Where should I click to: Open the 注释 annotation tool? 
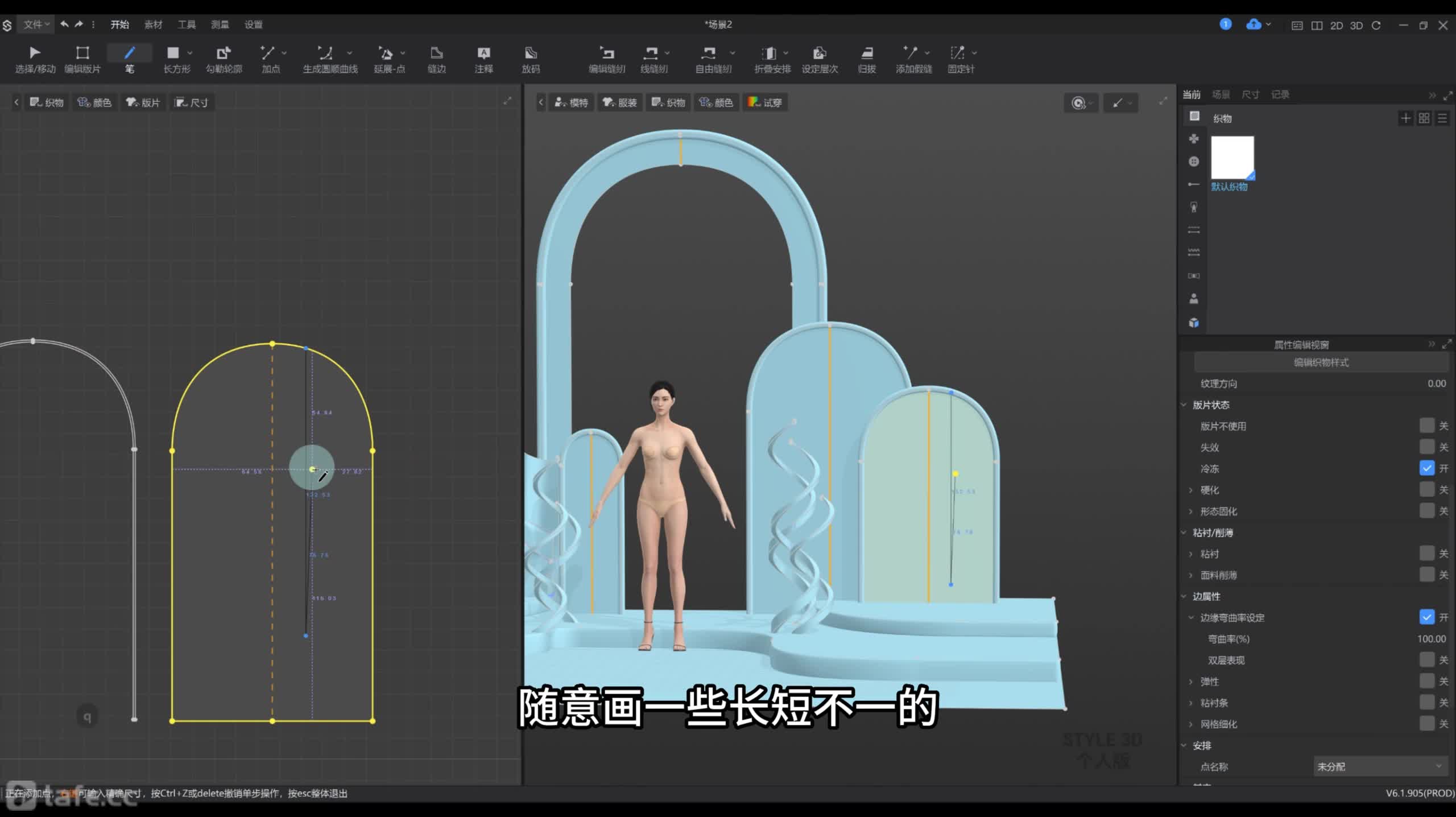(483, 59)
